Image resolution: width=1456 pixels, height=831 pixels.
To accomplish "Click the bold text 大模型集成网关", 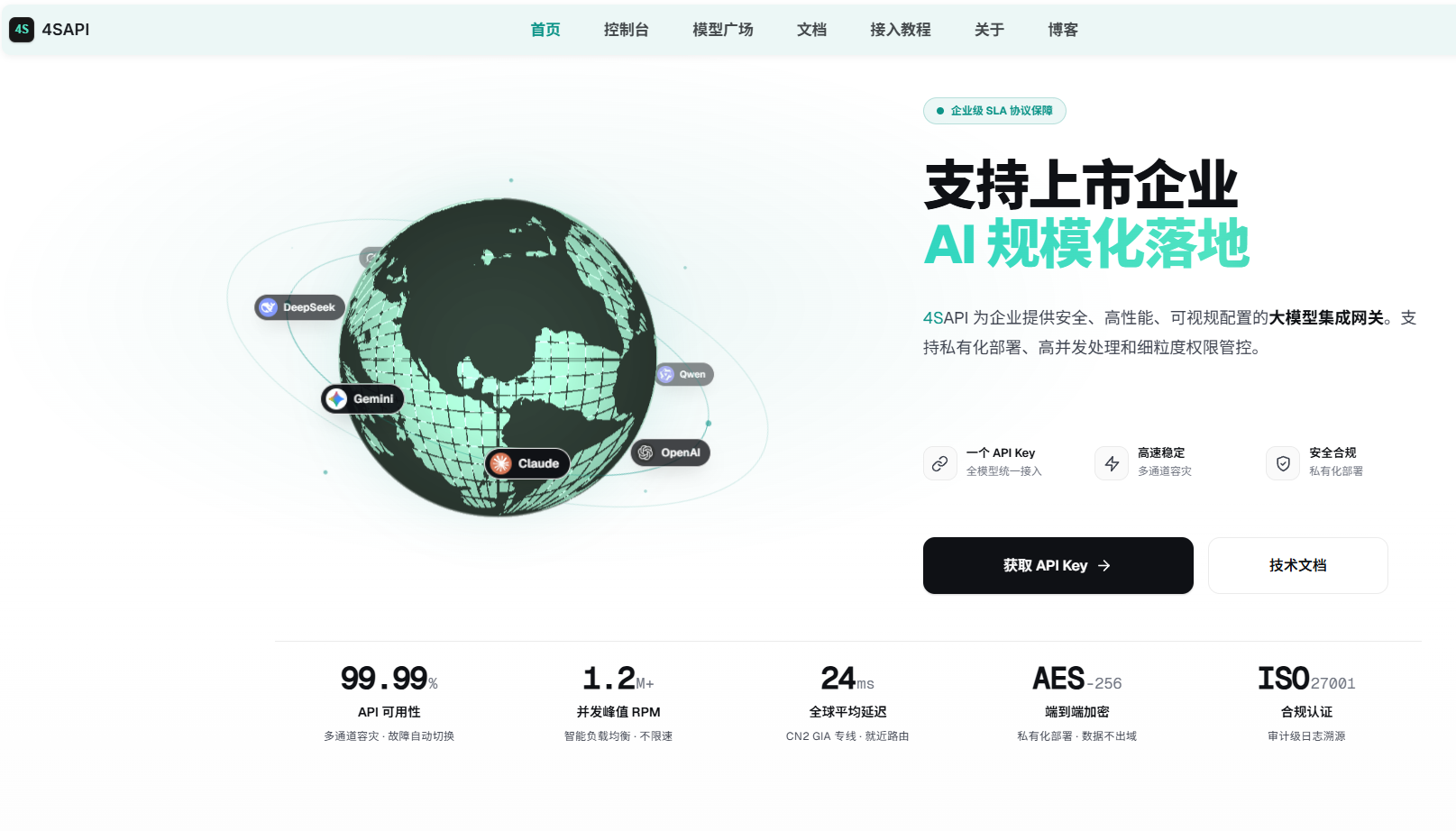I will 1326,317.
